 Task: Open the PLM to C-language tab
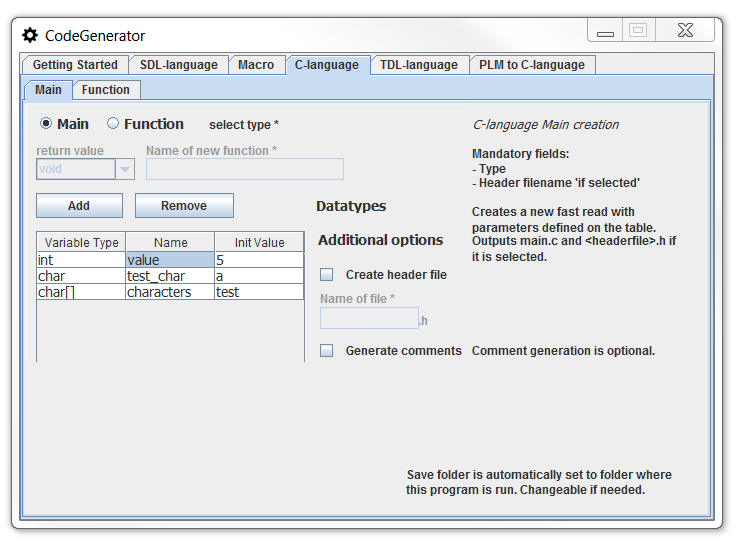click(532, 65)
